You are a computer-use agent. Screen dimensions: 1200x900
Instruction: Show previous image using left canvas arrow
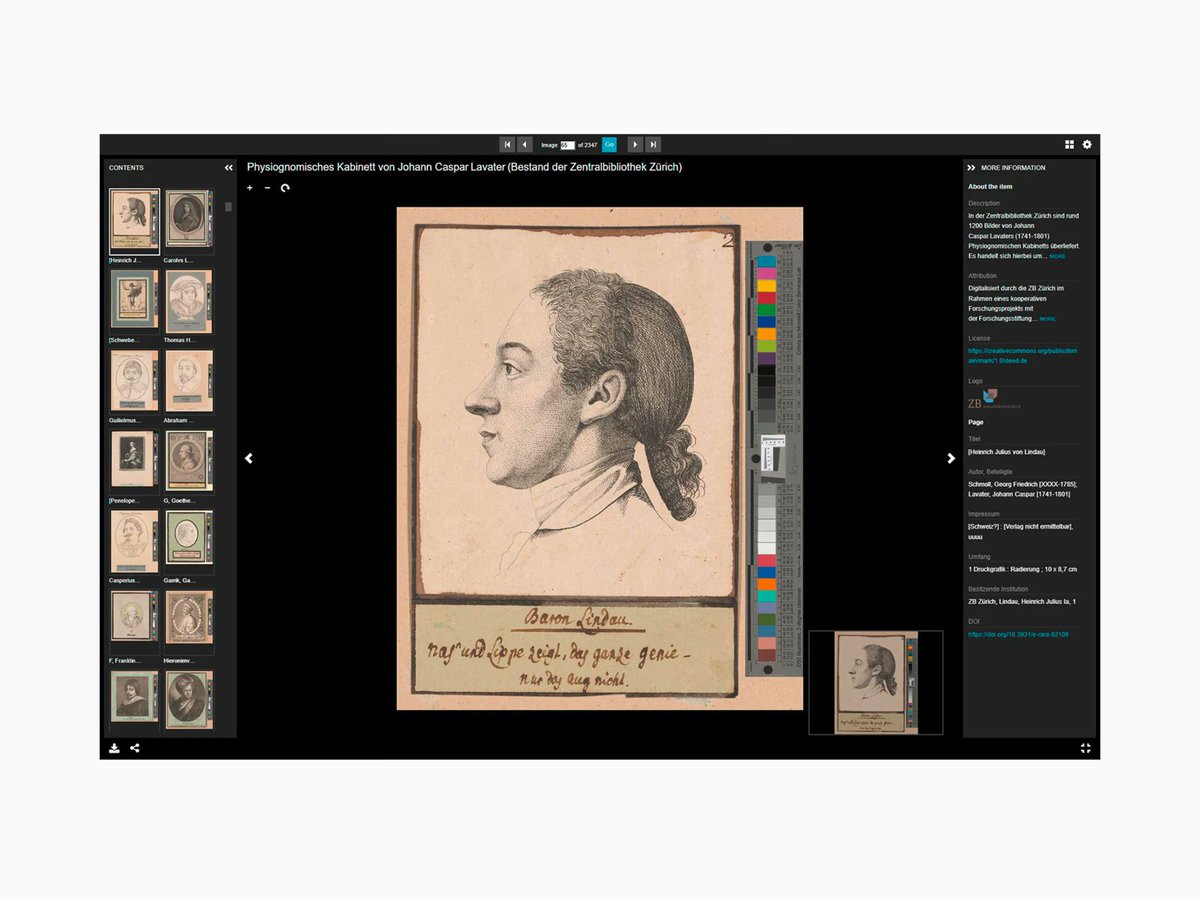[x=249, y=458]
